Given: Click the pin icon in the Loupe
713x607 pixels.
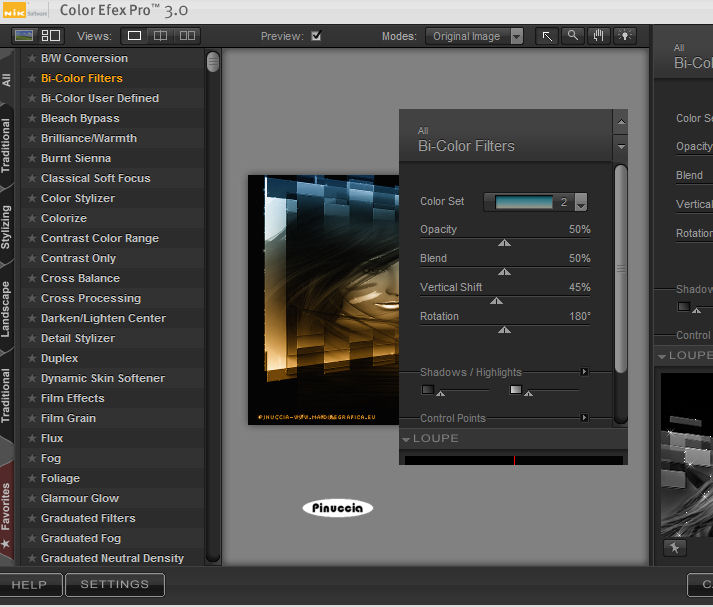Looking at the screenshot, I should 674,547.
